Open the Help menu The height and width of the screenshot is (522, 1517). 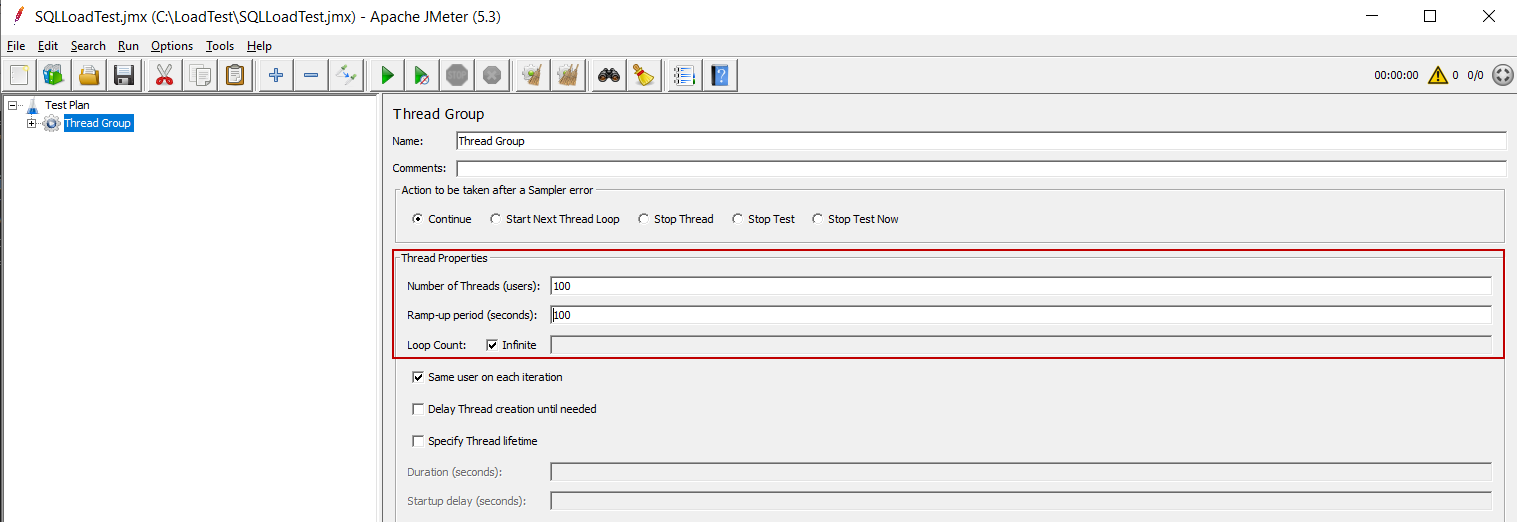click(x=259, y=46)
